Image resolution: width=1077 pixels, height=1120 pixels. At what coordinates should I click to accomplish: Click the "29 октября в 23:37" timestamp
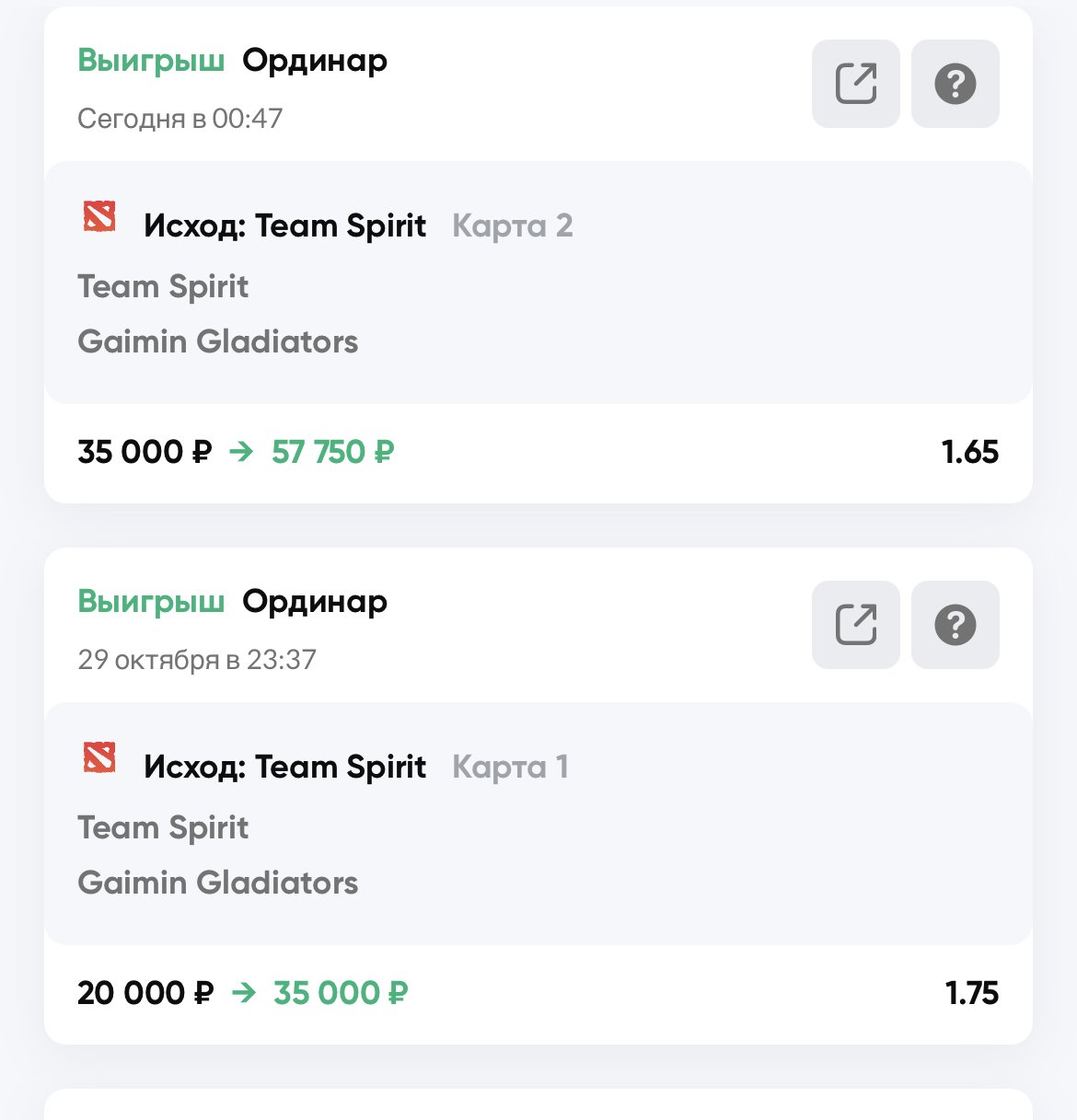click(197, 660)
